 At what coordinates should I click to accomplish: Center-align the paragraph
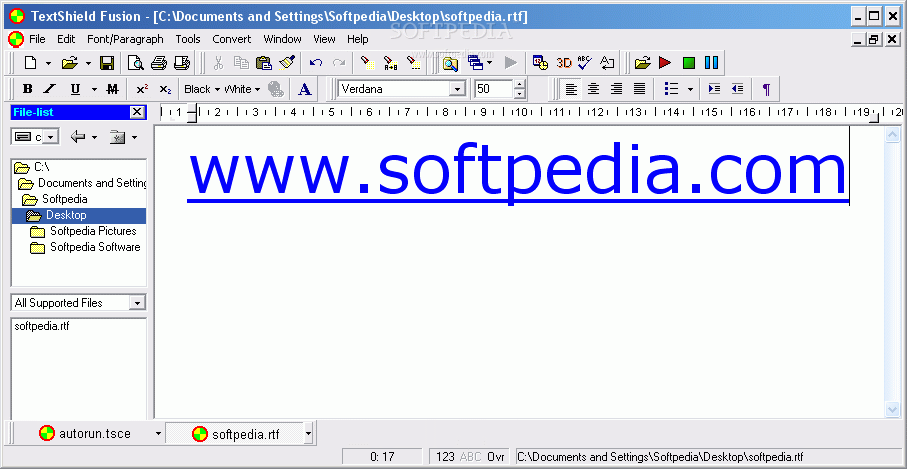coord(593,89)
